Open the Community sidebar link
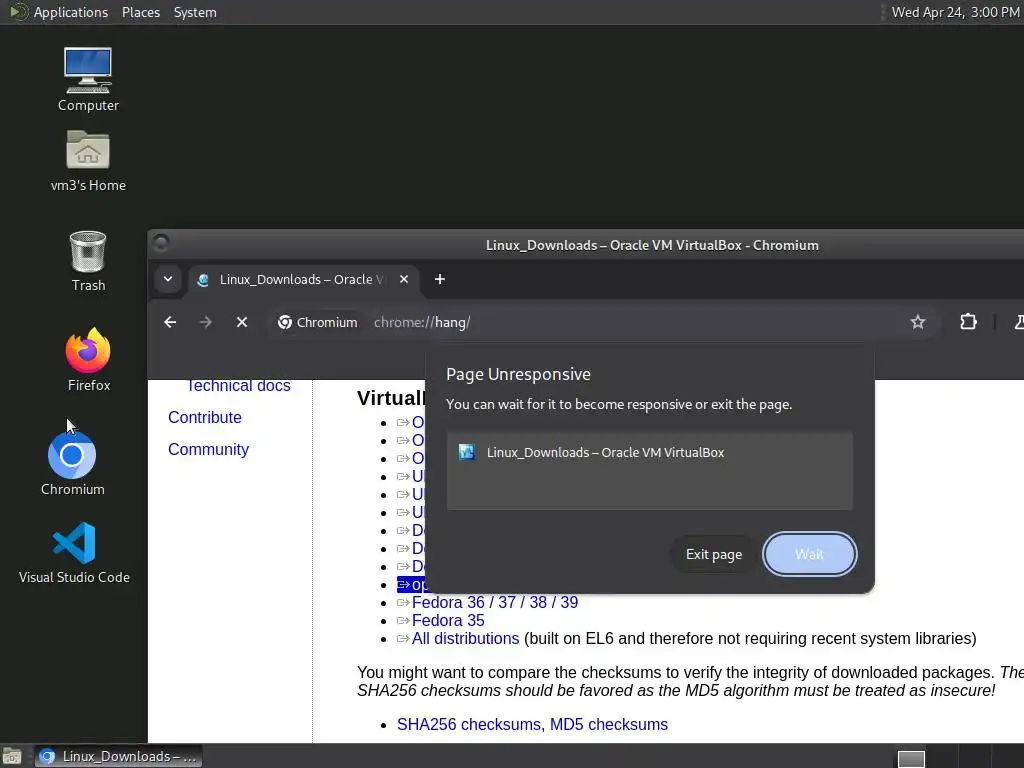1024x768 pixels. tap(208, 449)
